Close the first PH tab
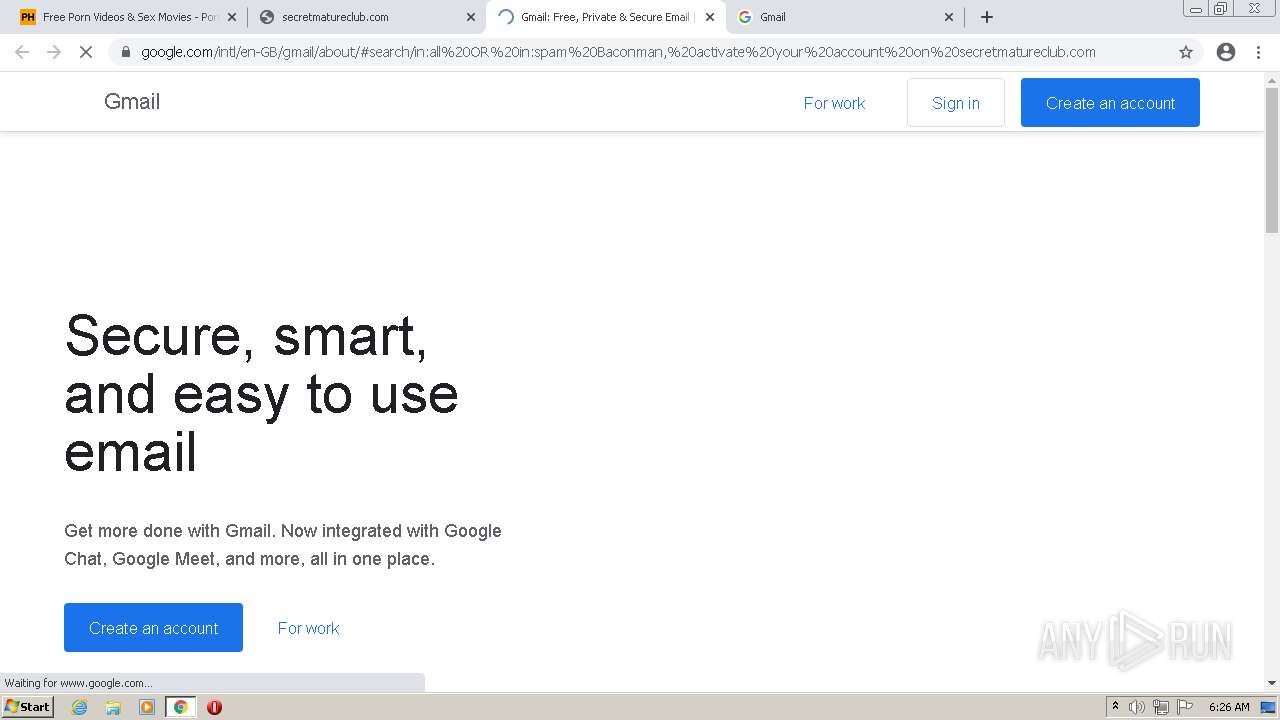Image resolution: width=1280 pixels, height=720 pixels. click(232, 17)
